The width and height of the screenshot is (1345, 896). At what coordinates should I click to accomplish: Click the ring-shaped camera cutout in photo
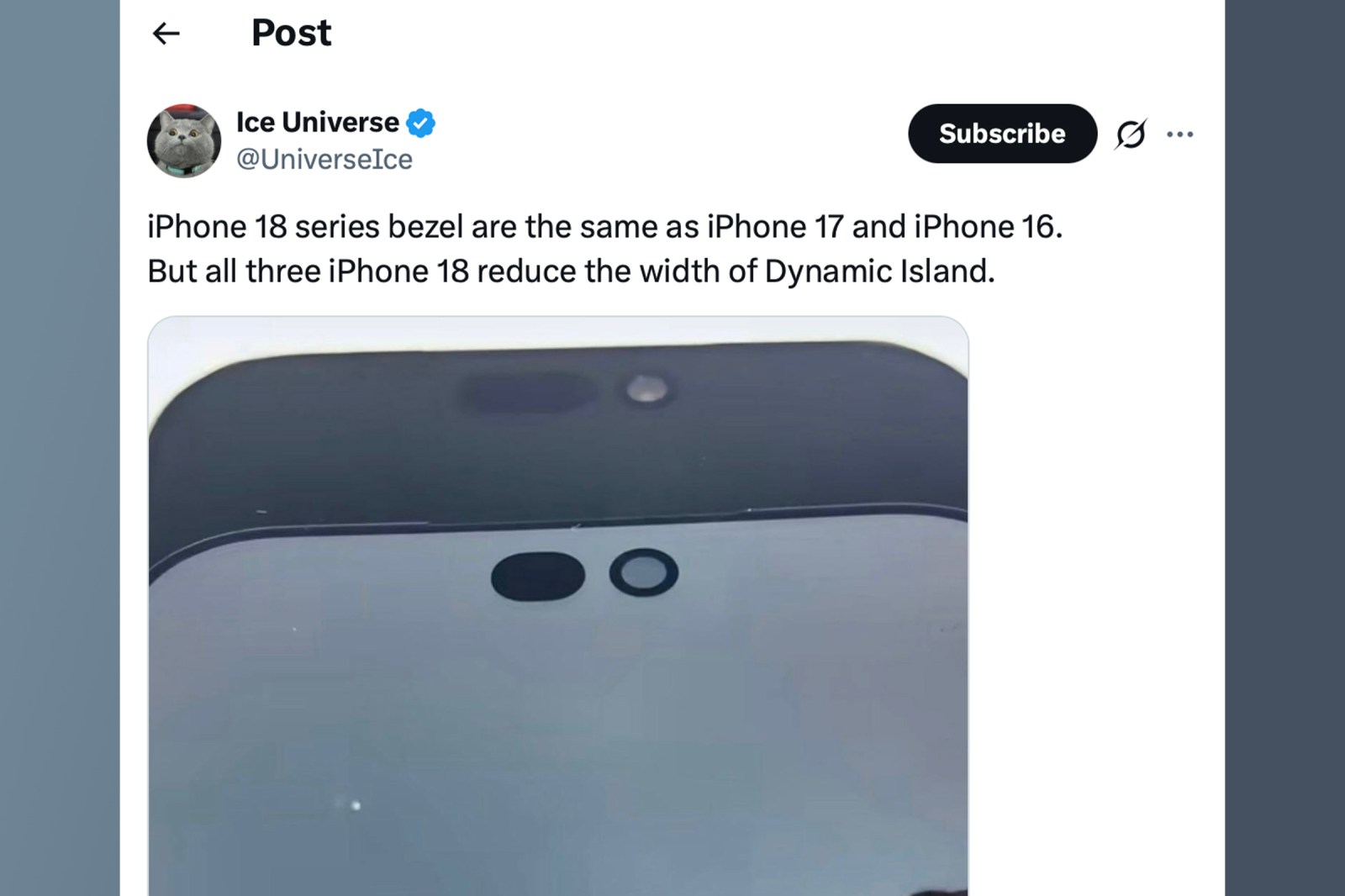(x=644, y=573)
